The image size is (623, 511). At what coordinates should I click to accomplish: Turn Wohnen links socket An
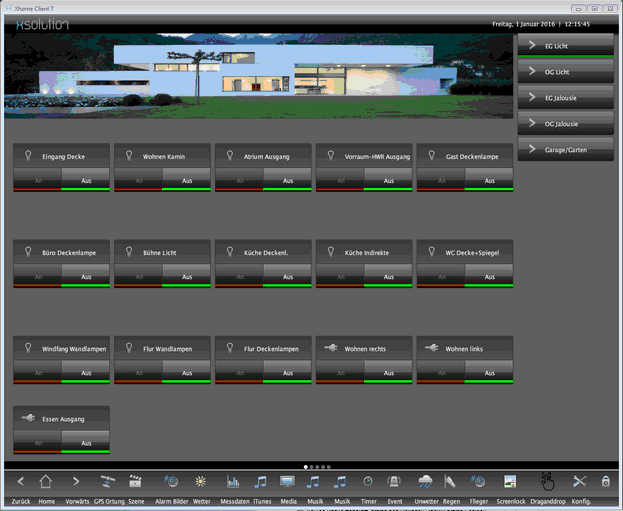(x=441, y=372)
